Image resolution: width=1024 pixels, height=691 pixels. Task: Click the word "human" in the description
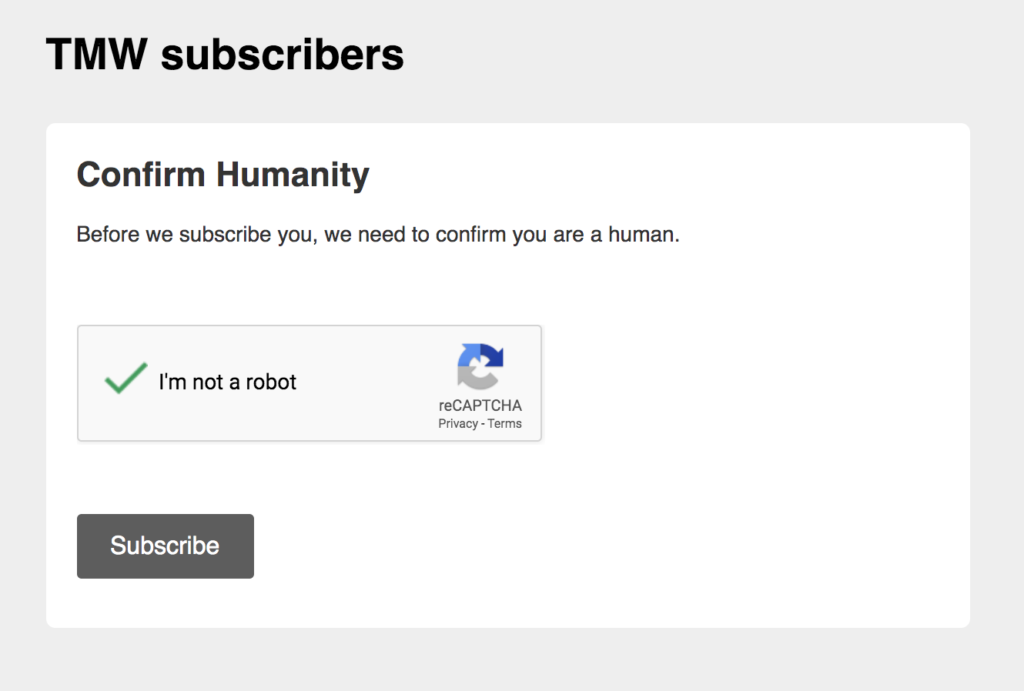click(x=641, y=234)
